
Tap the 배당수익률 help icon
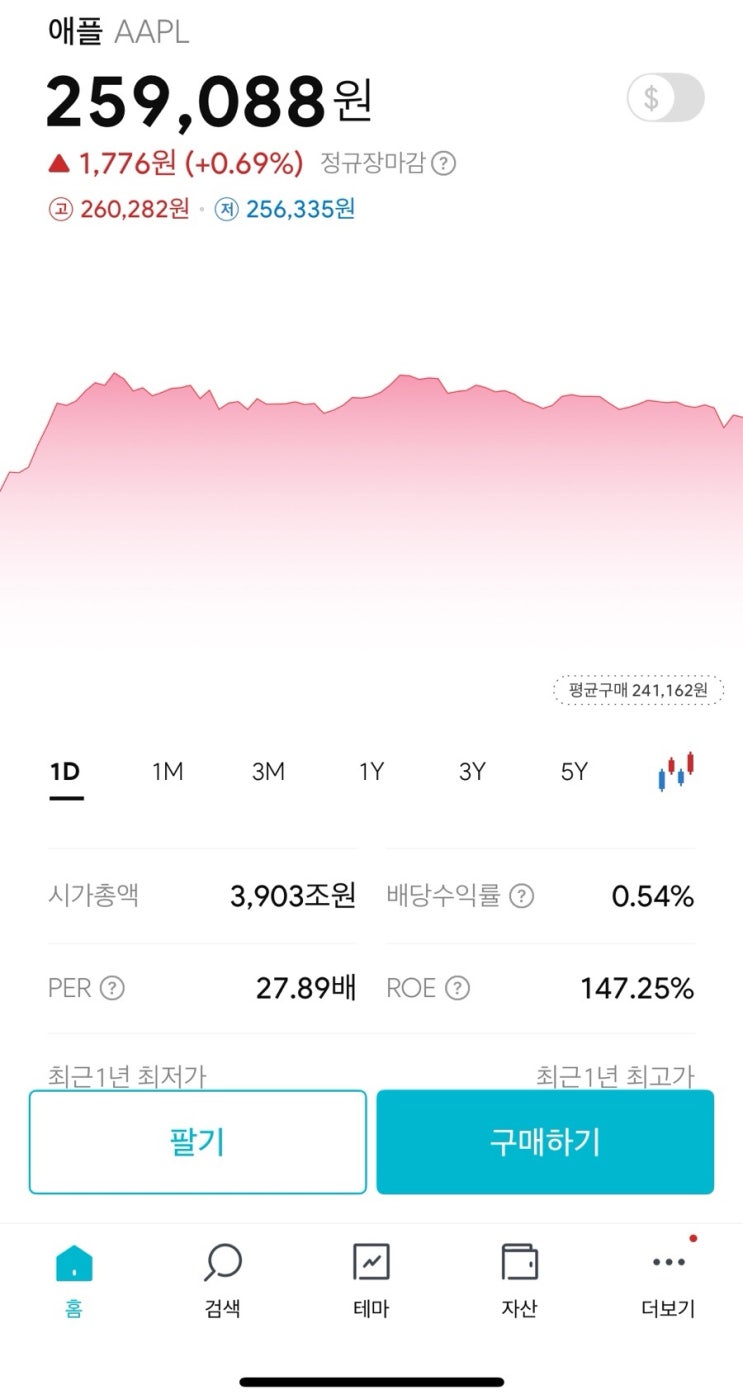click(x=521, y=896)
